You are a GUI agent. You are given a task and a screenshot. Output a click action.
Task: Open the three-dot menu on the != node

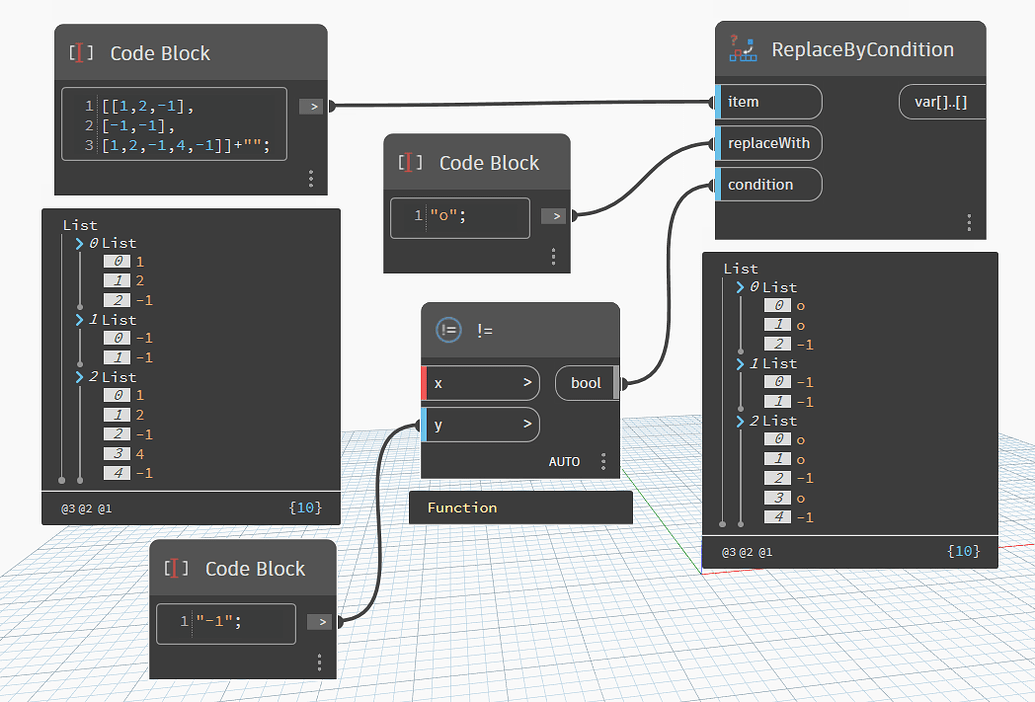[603, 461]
